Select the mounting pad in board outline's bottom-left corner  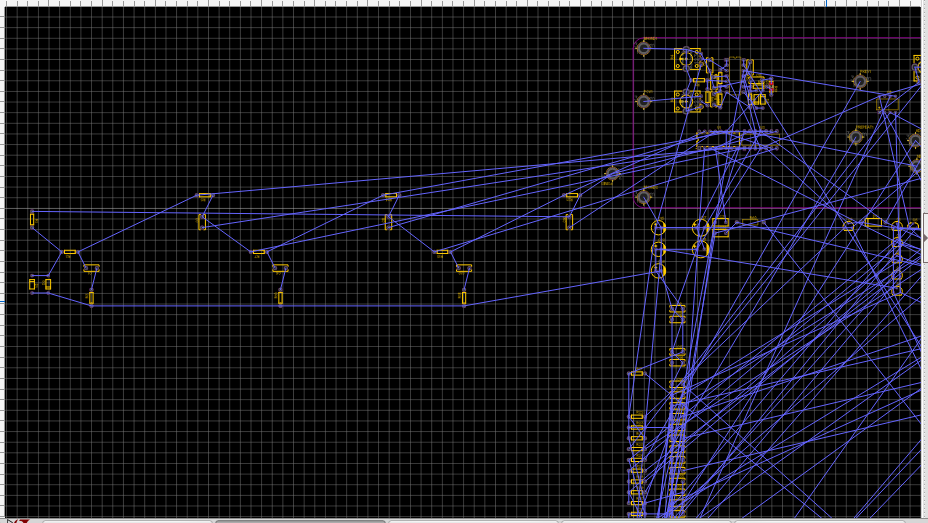tap(643, 196)
